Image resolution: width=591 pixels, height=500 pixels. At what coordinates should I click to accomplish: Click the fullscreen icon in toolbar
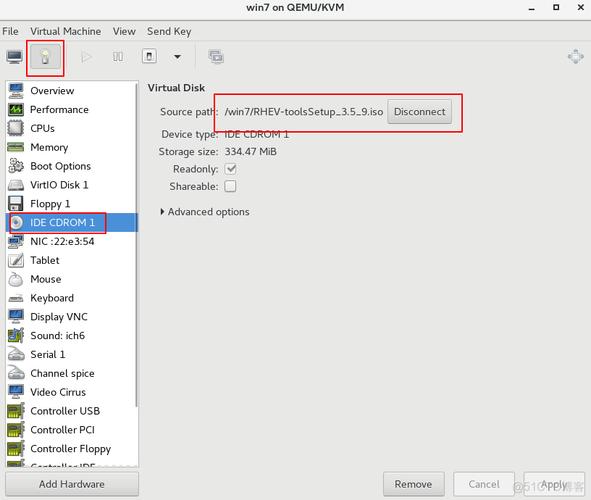(x=576, y=57)
